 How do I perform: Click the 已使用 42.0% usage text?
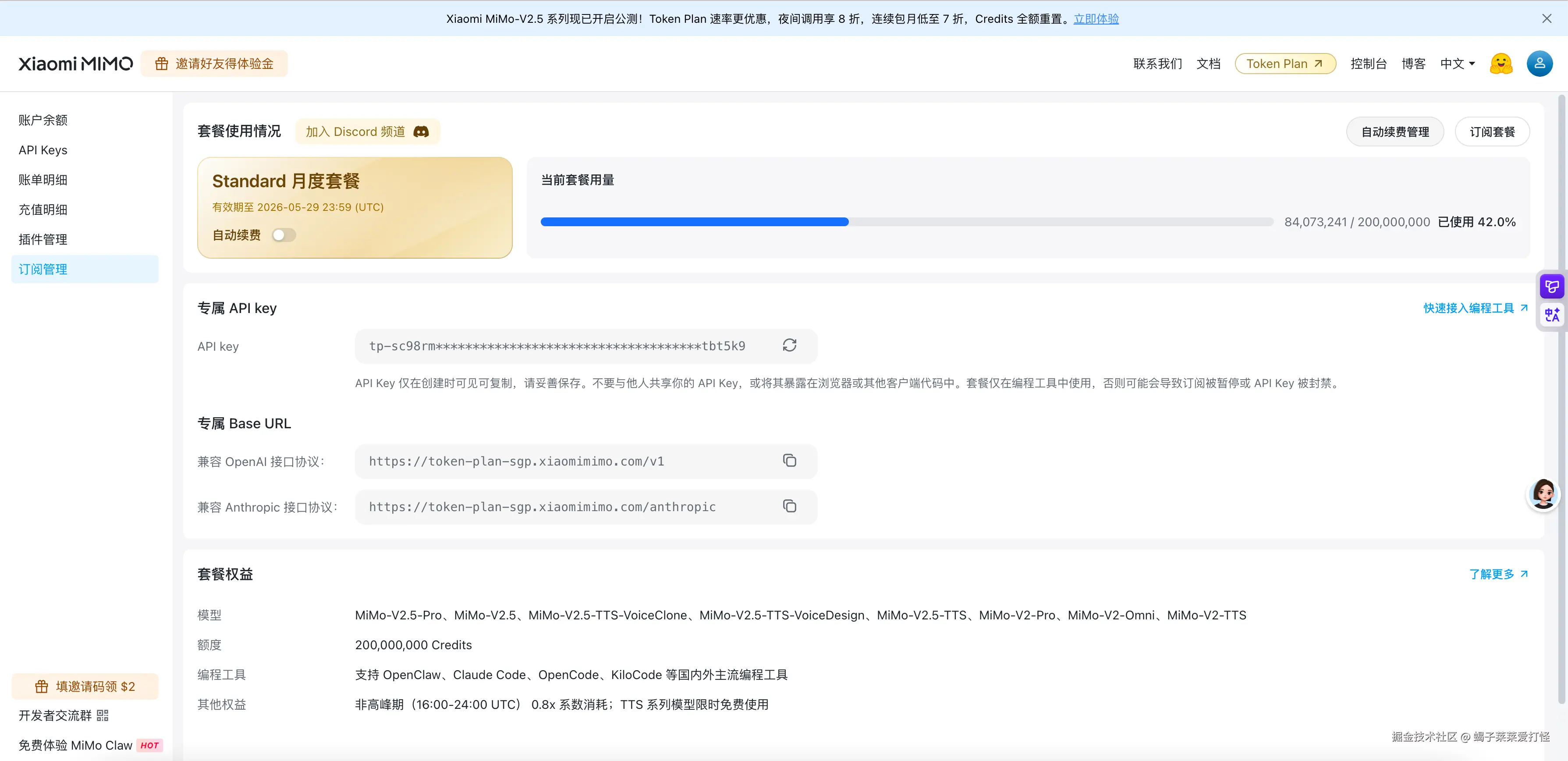click(1476, 222)
